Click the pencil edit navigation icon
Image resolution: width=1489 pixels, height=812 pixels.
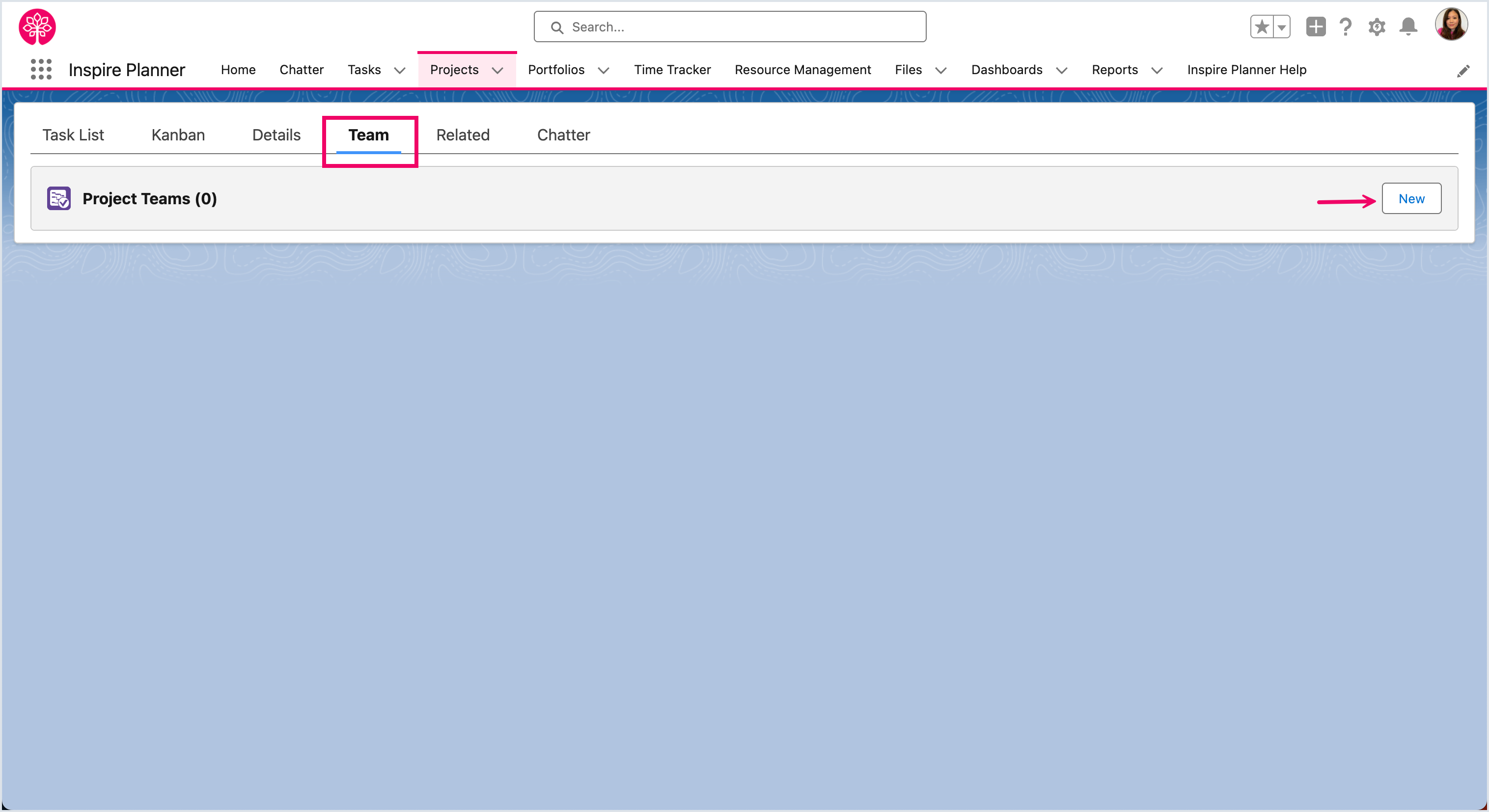1463,71
